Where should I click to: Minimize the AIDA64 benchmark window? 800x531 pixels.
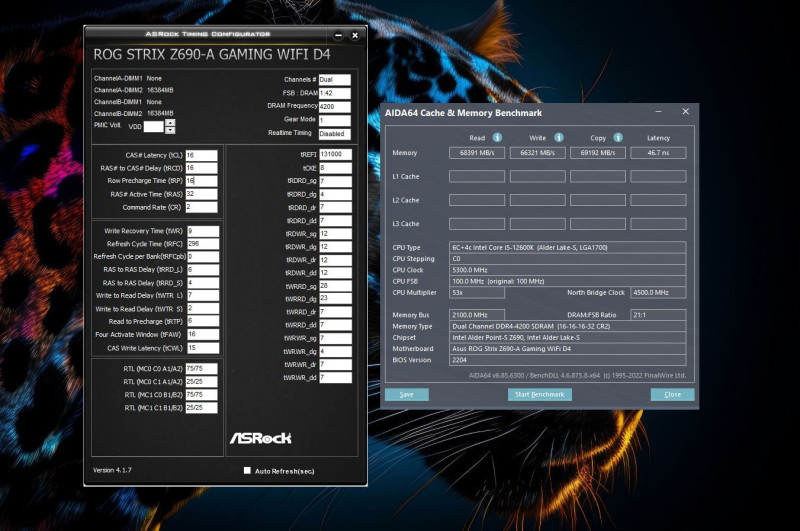pyautogui.click(x=659, y=112)
